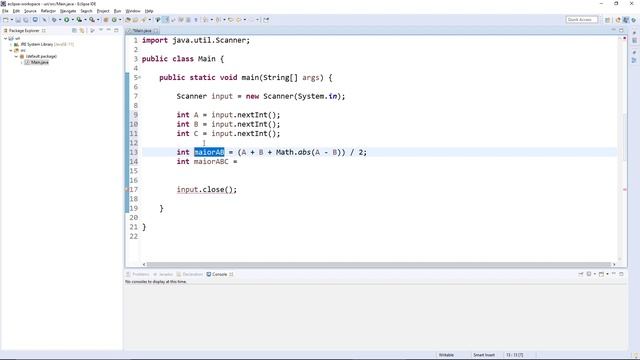This screenshot has width=640, height=360.
Task: Click the Open Type toolbar icon
Action: click(128, 20)
